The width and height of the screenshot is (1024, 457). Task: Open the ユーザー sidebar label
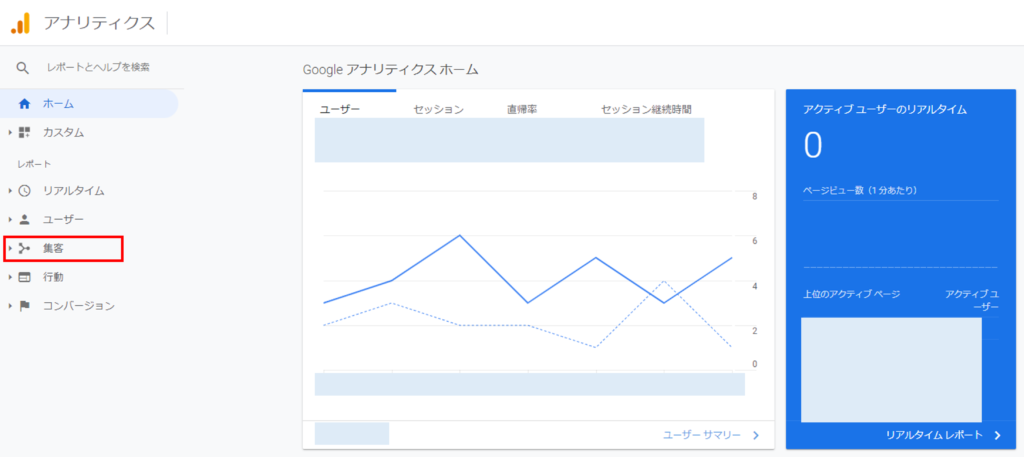(x=63, y=219)
